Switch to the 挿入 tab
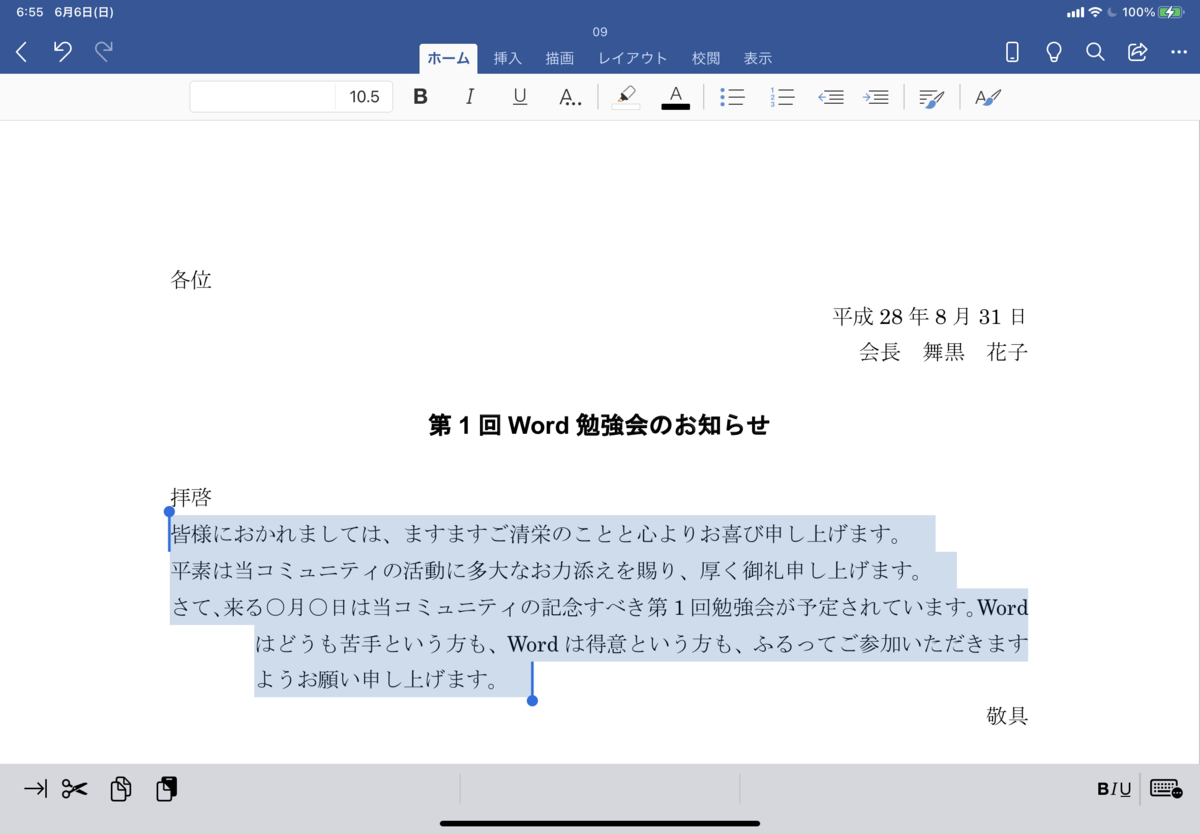The height and width of the screenshot is (834, 1200). pos(507,58)
